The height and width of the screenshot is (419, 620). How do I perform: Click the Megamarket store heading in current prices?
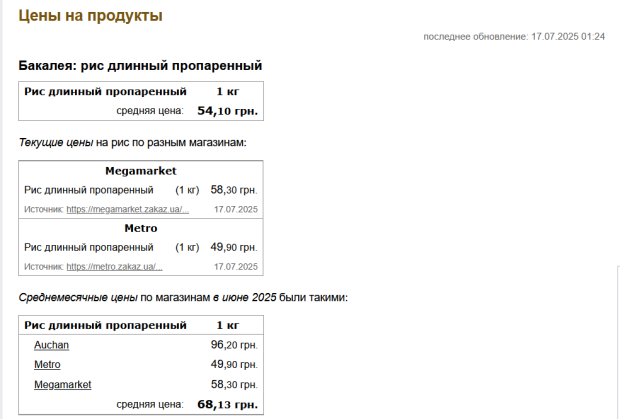[141, 171]
